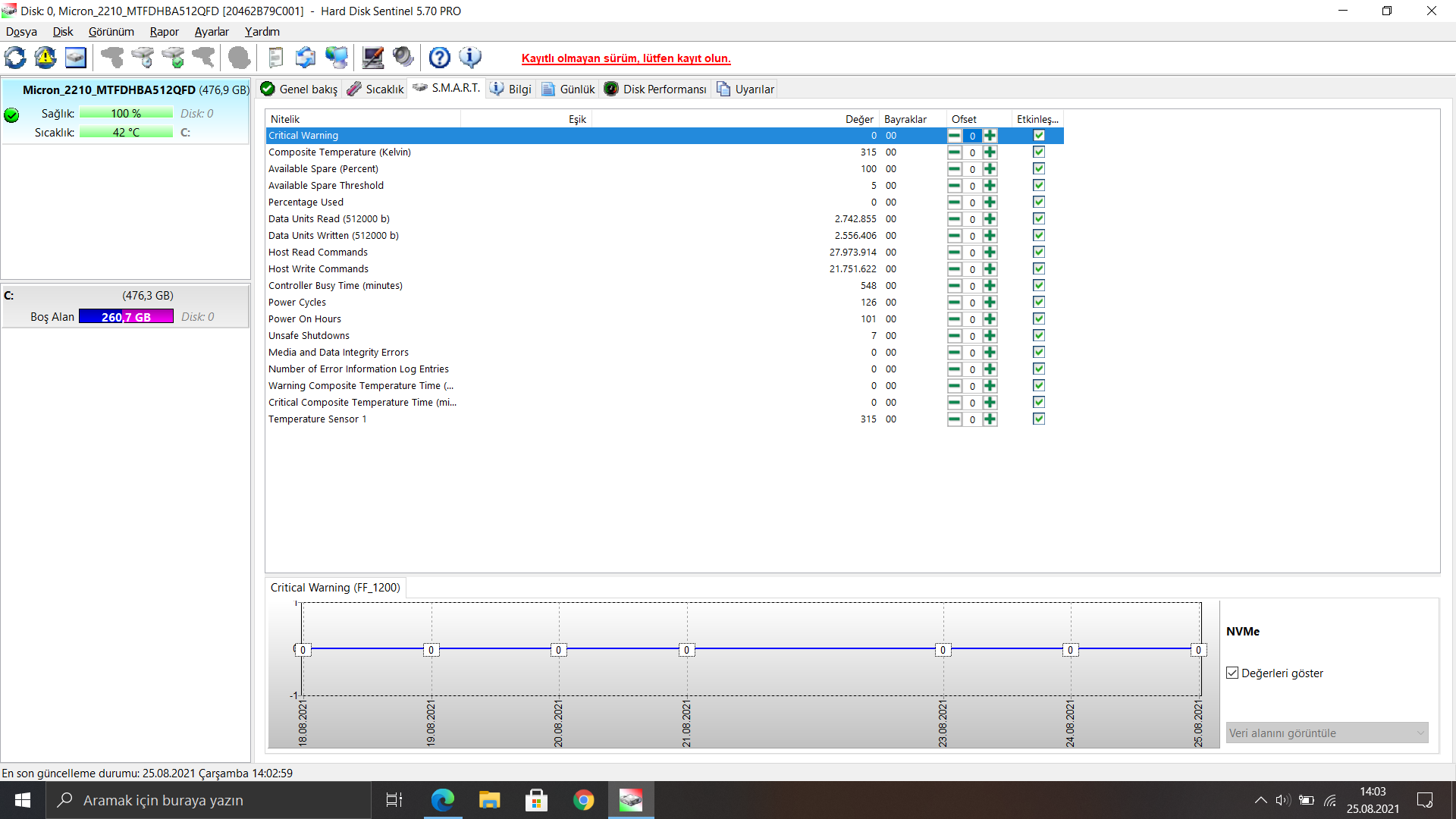Screen dimensions: 1456x819
Task: Click the report document toolbar icon
Action: (276, 58)
